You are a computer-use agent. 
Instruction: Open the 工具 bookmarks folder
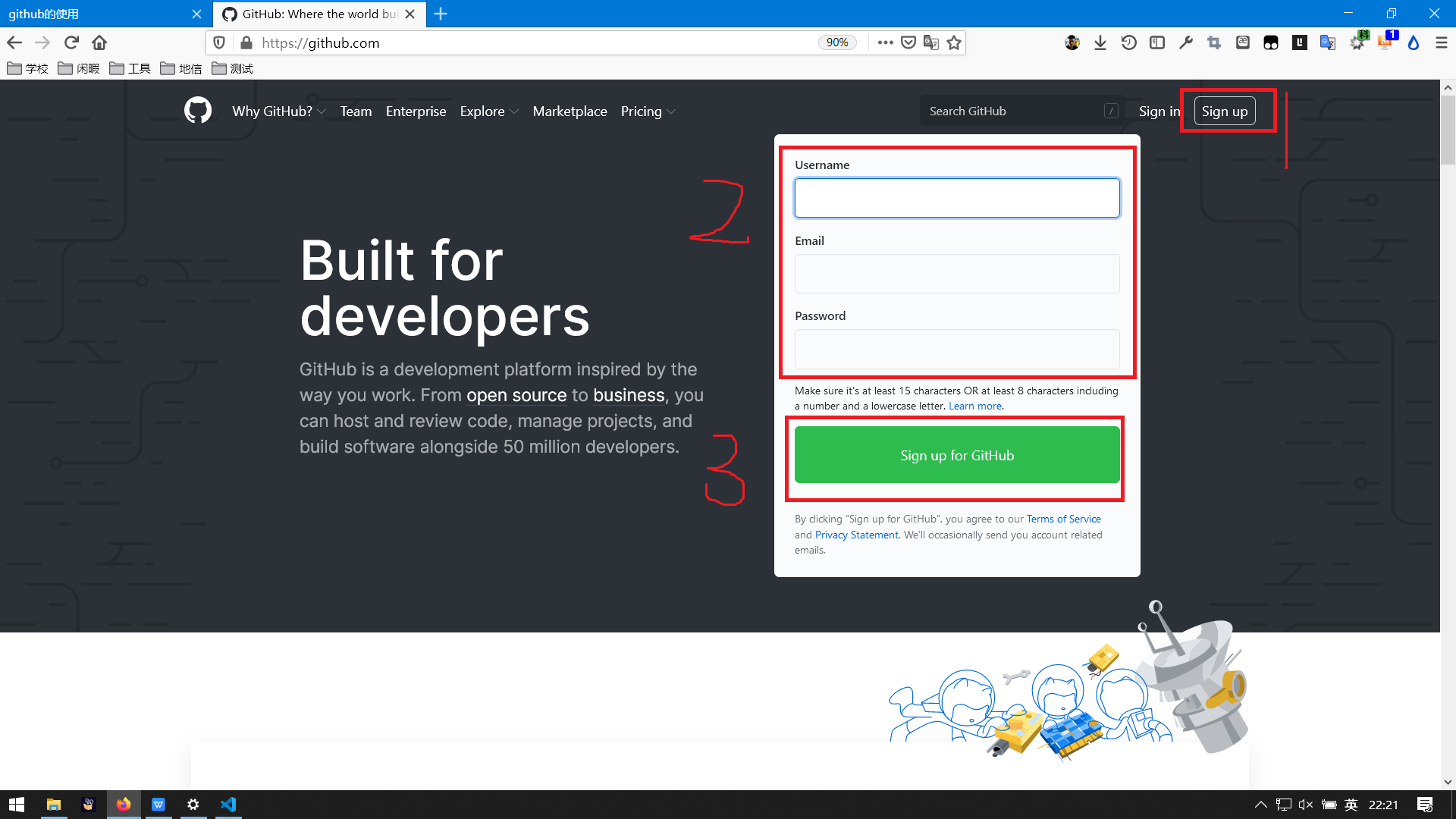coord(130,68)
